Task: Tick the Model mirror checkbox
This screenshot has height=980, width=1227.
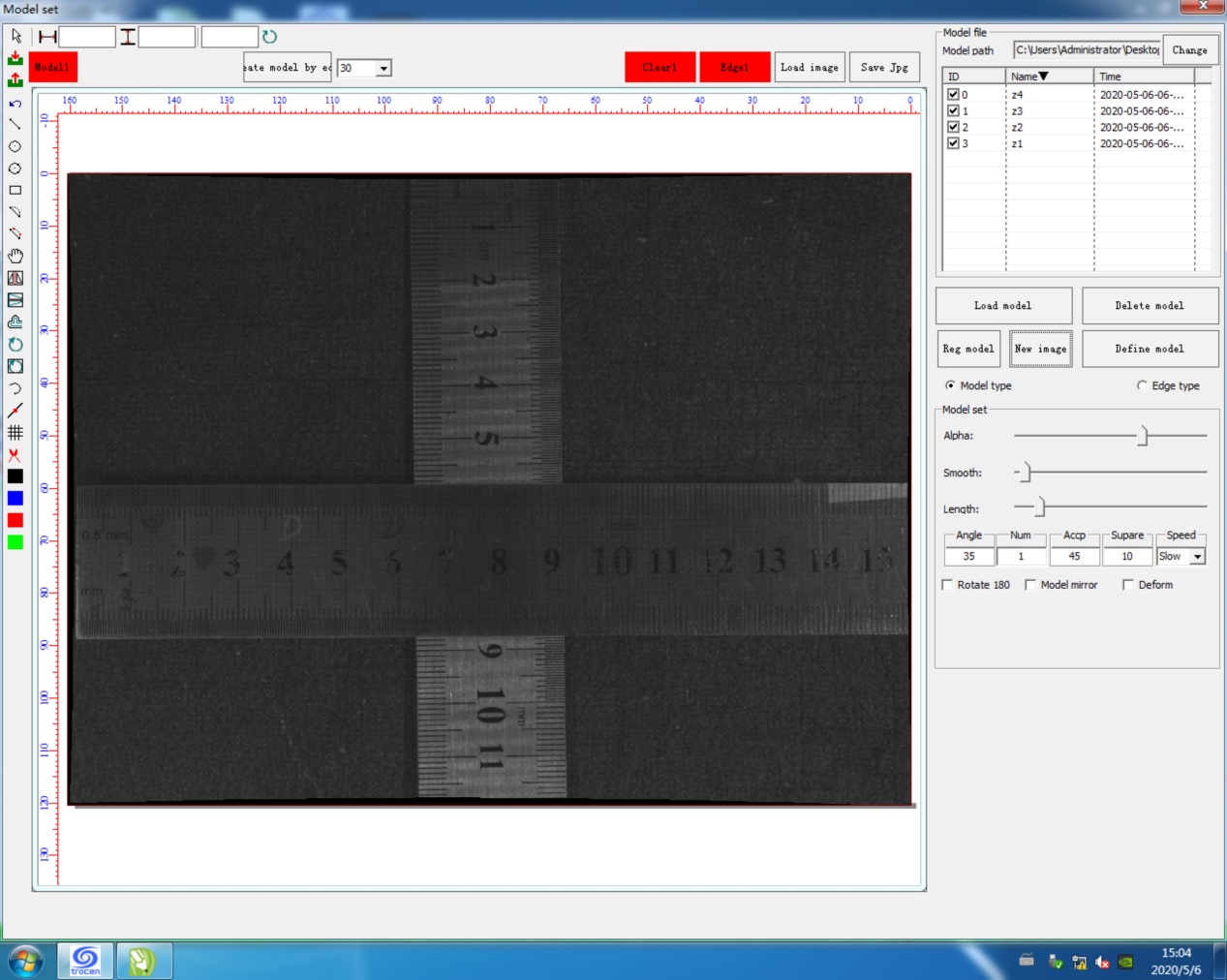Action: pos(1030,585)
